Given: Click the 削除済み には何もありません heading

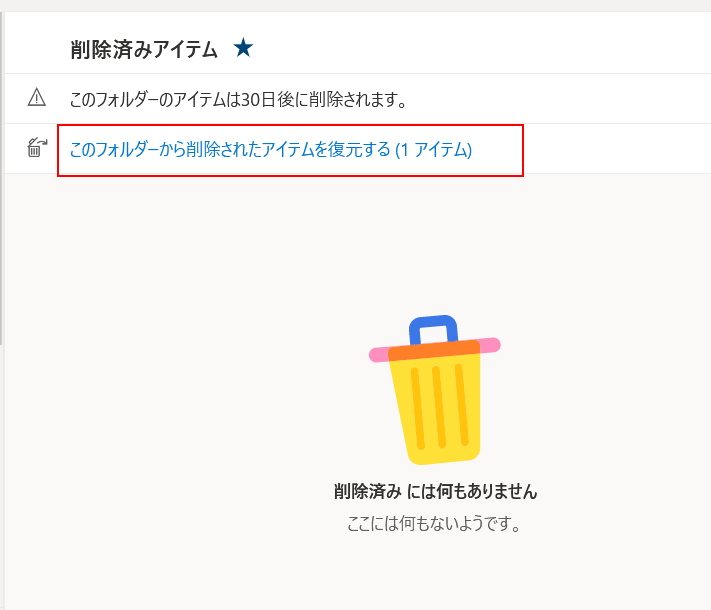Looking at the screenshot, I should point(435,491).
